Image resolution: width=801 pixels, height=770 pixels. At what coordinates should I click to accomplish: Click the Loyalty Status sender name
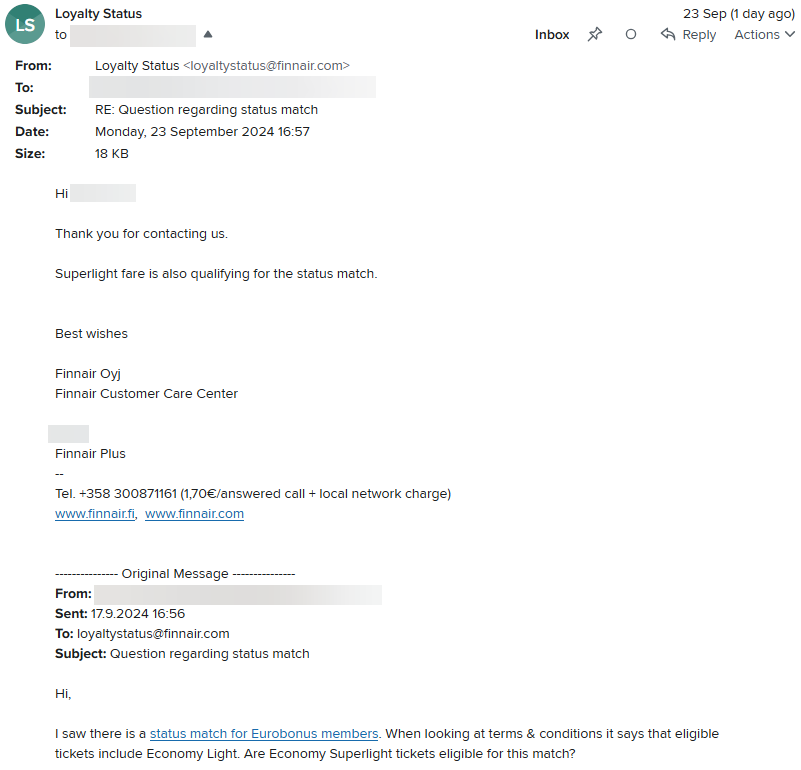[98, 14]
